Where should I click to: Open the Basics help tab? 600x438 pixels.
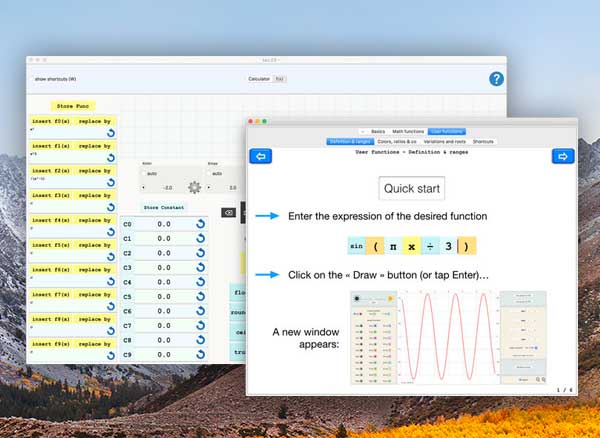pyautogui.click(x=378, y=132)
